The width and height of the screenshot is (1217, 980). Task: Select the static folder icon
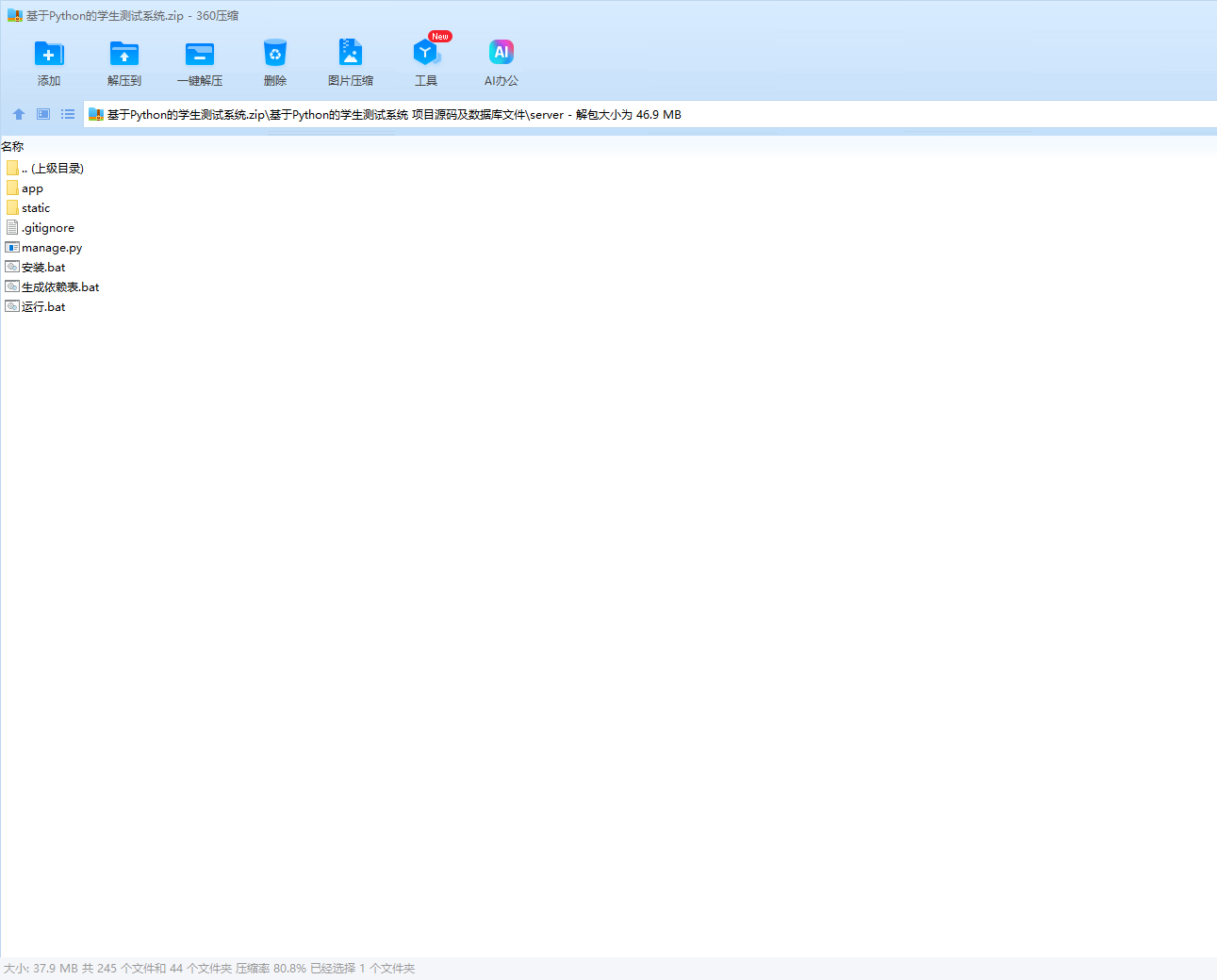[x=12, y=207]
